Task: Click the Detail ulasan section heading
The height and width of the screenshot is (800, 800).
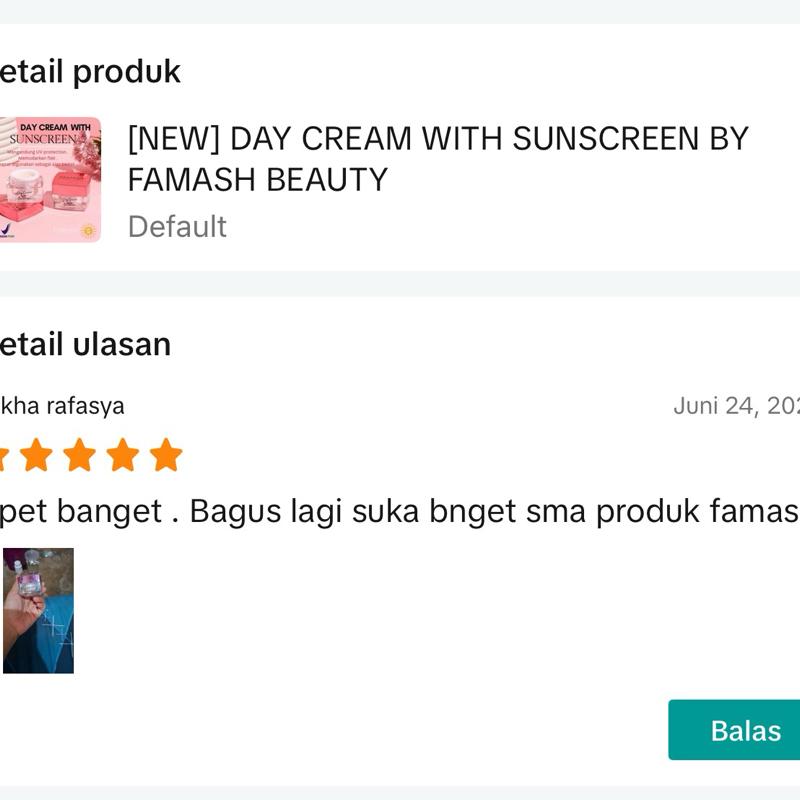Action: 86,345
